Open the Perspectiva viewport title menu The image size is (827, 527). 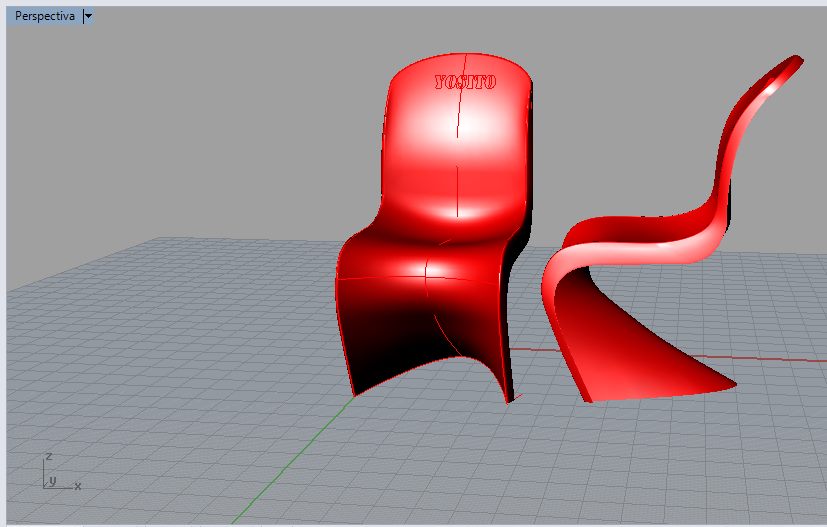point(45,16)
